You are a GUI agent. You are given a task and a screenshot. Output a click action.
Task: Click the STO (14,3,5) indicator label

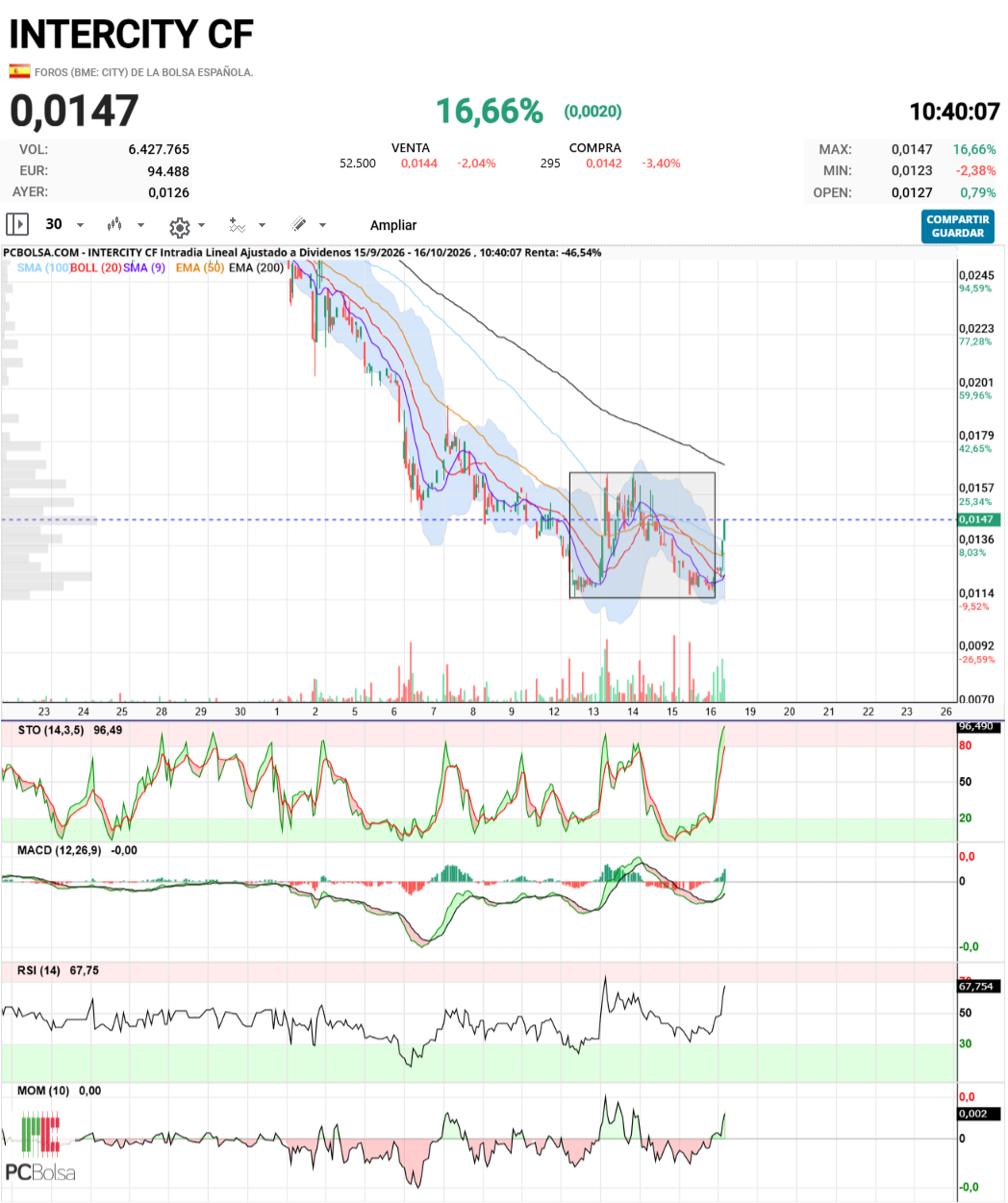pyautogui.click(x=51, y=731)
